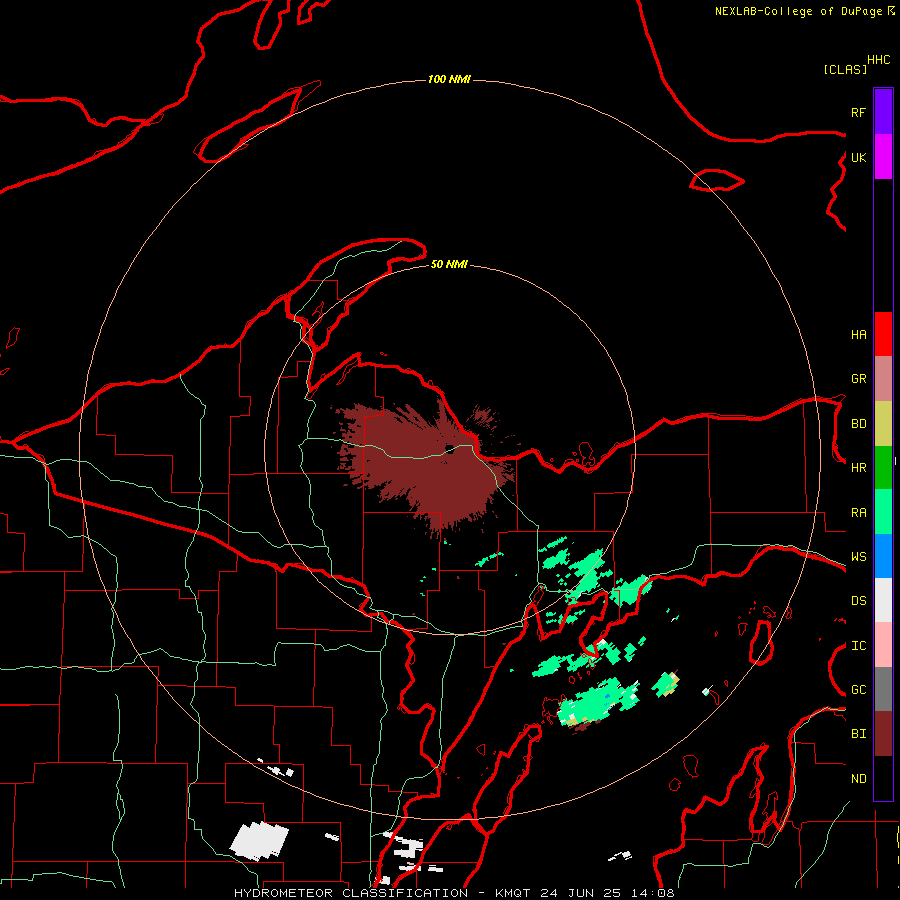Click the HR legend label
Image resolution: width=900 pixels, height=900 pixels.
tap(858, 468)
